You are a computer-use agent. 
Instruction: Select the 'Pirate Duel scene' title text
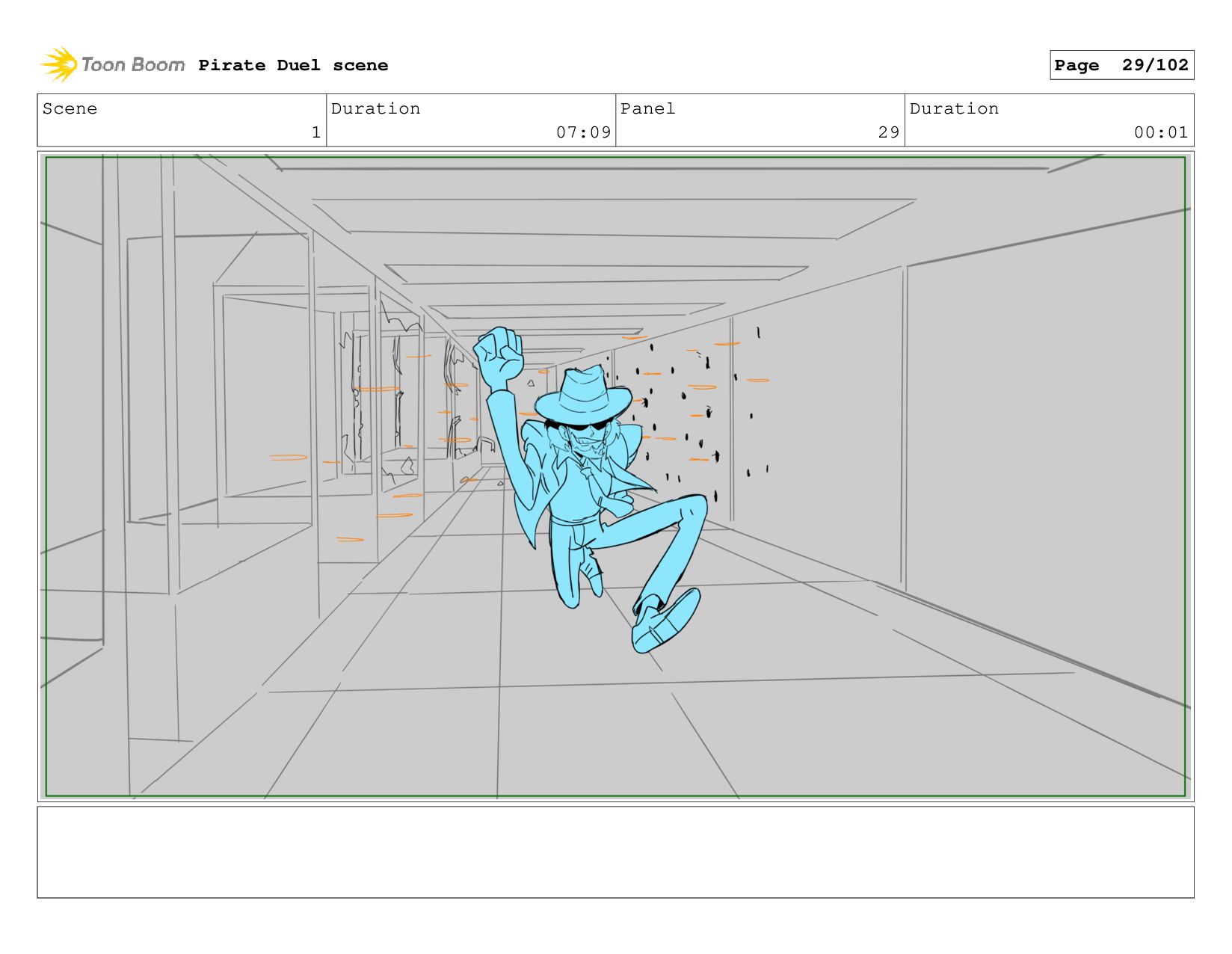pos(293,65)
